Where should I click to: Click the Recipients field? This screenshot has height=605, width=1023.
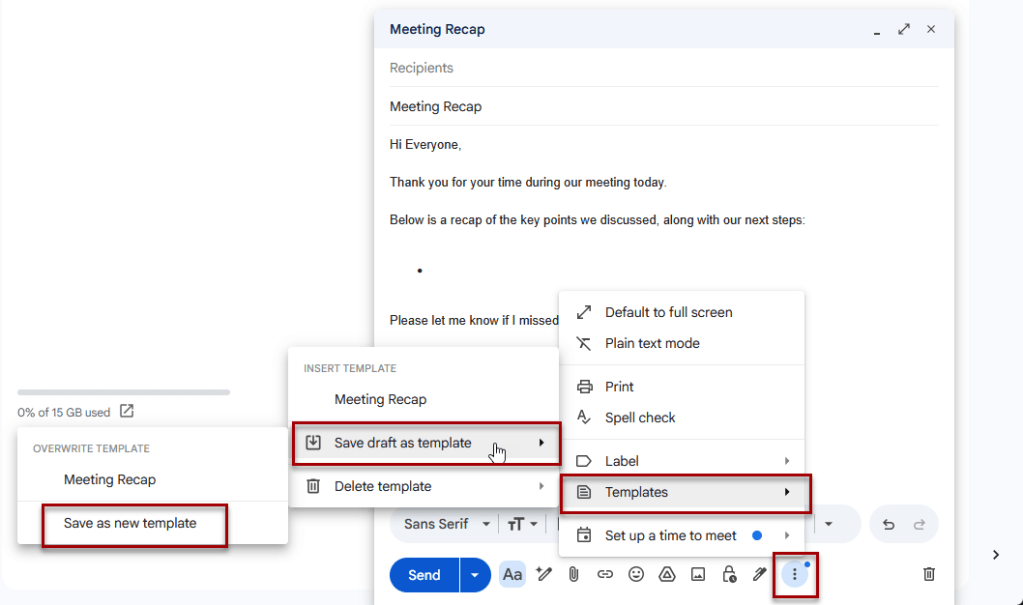664,68
